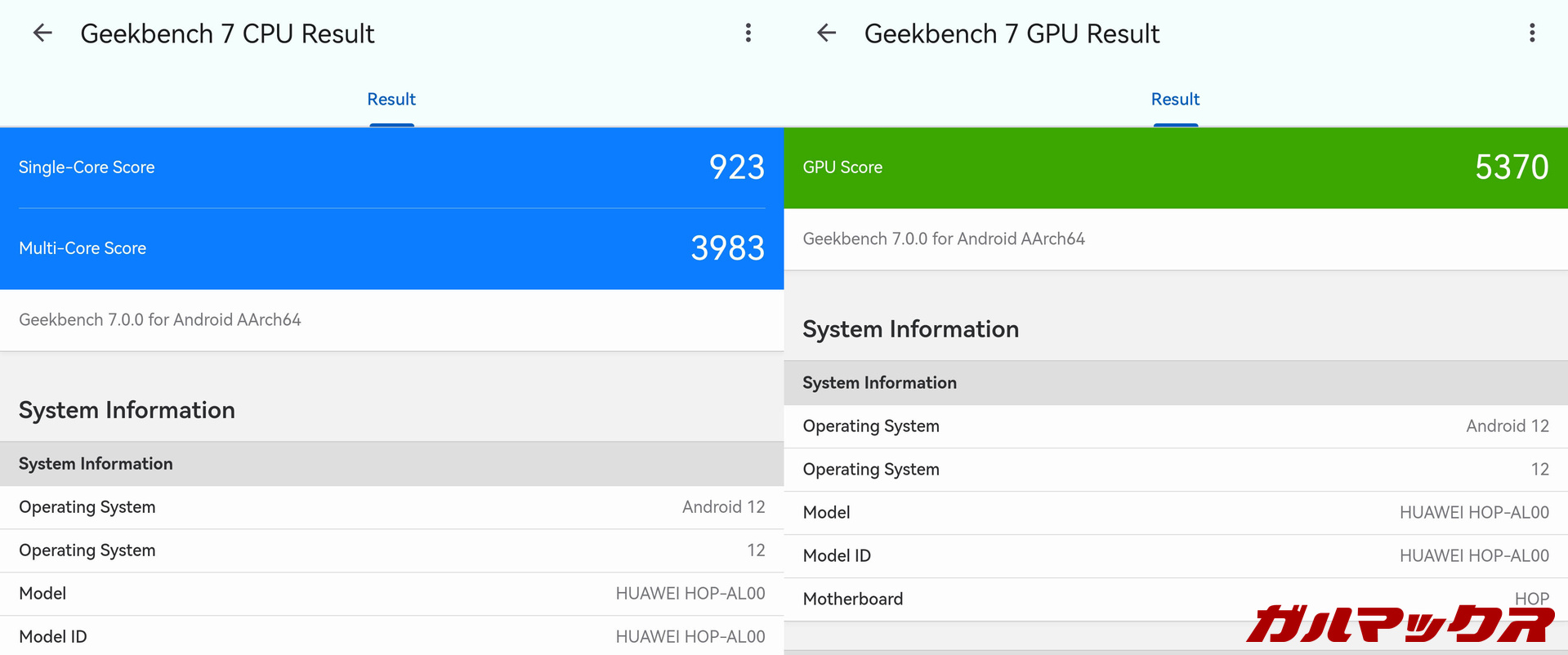Click the System Information table header in CPU panel
Screen dimensions: 1568x655
[x=392, y=464]
